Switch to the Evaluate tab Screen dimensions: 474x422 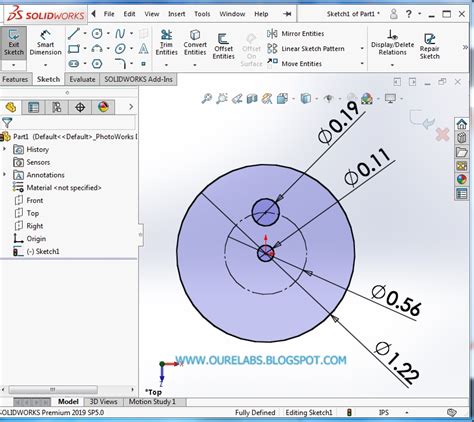pyautogui.click(x=82, y=79)
